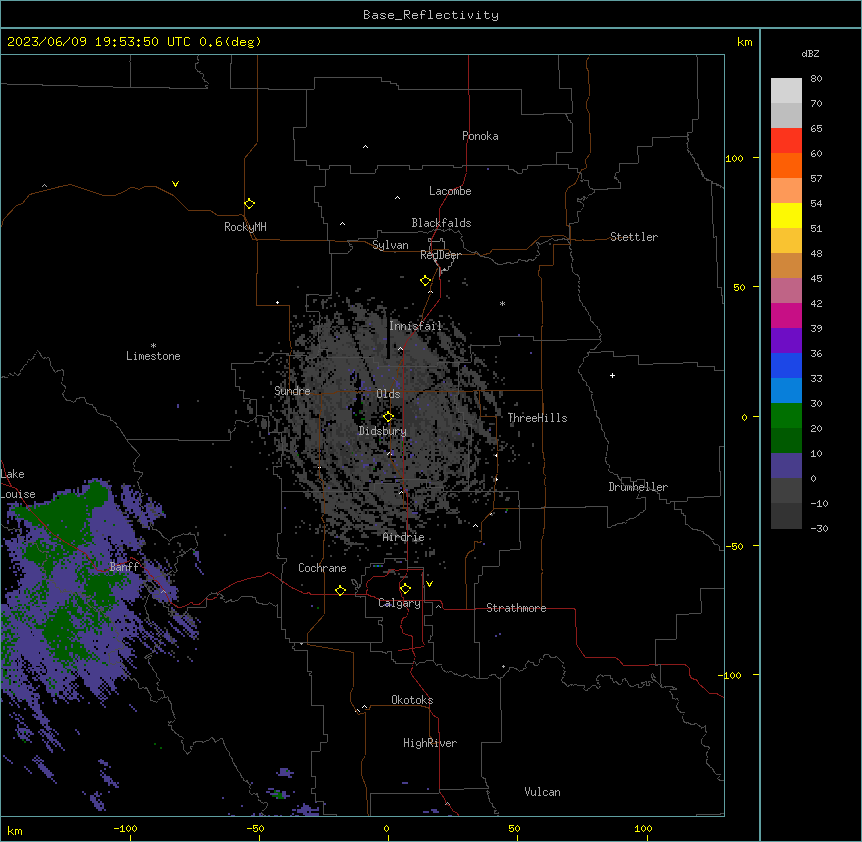Click the -30 value on the dBZ scale
The height and width of the screenshot is (842, 862).
click(x=819, y=528)
